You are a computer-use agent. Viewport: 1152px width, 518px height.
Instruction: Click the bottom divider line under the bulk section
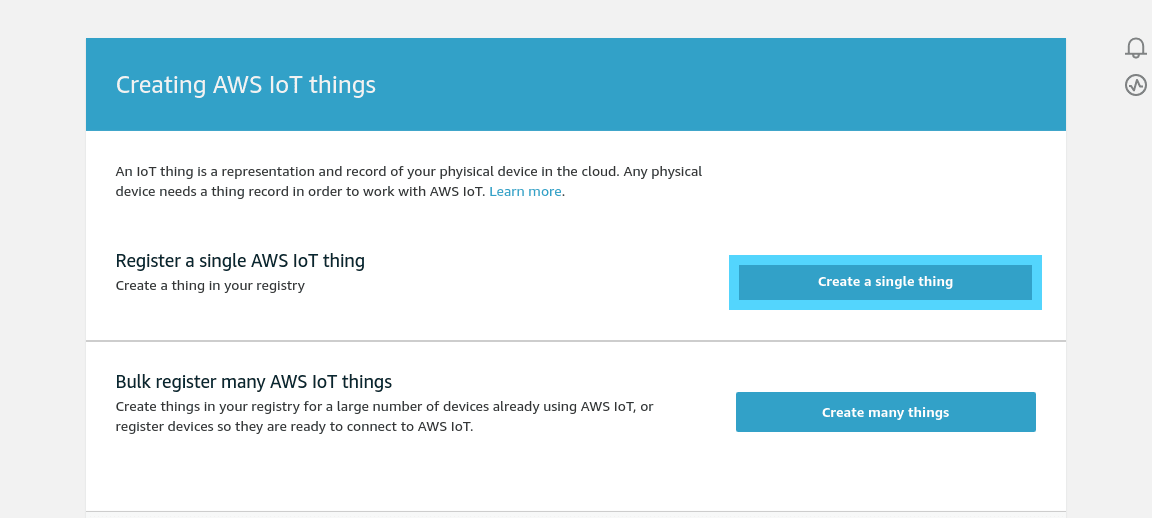point(575,512)
